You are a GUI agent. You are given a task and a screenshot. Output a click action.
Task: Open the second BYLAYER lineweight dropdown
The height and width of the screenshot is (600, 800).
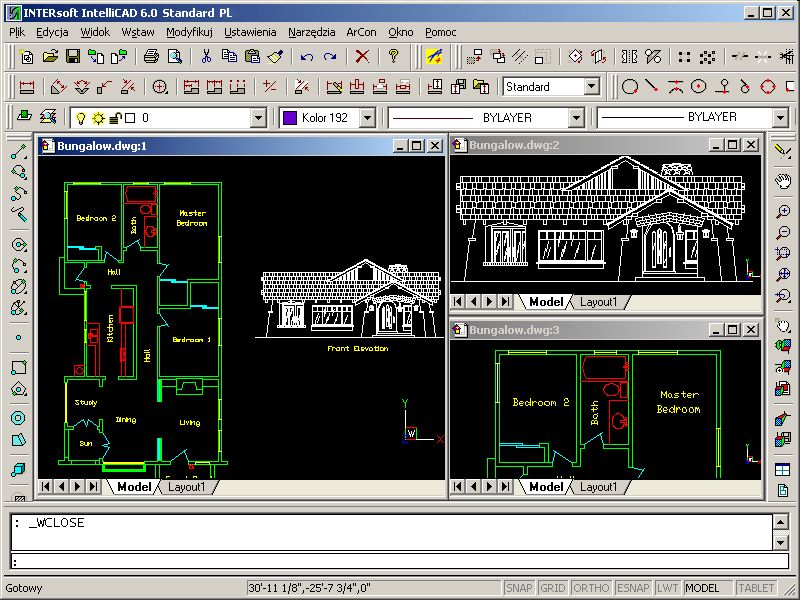[x=780, y=118]
